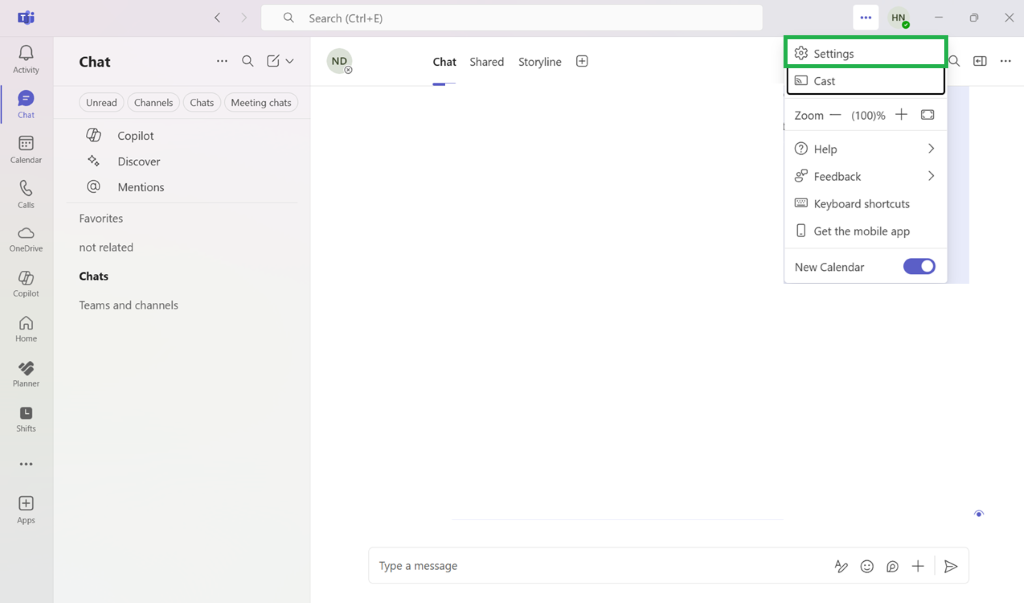This screenshot has width=1024, height=603.
Task: Expand Teams and channels section
Action: click(129, 305)
